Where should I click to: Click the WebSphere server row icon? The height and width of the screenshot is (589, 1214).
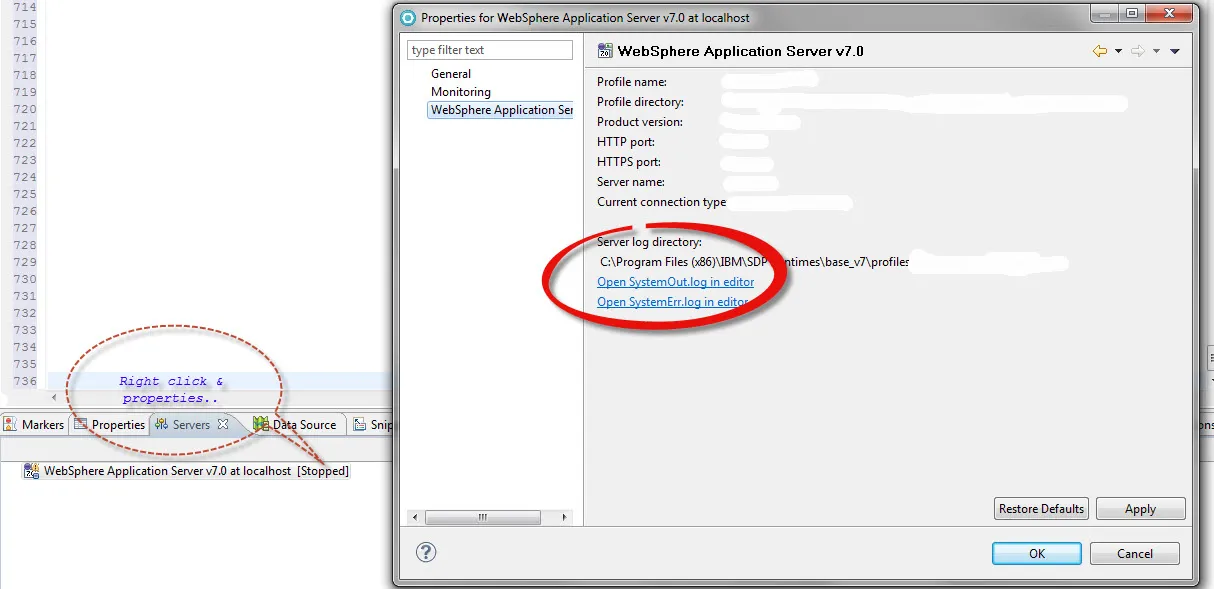(31, 471)
